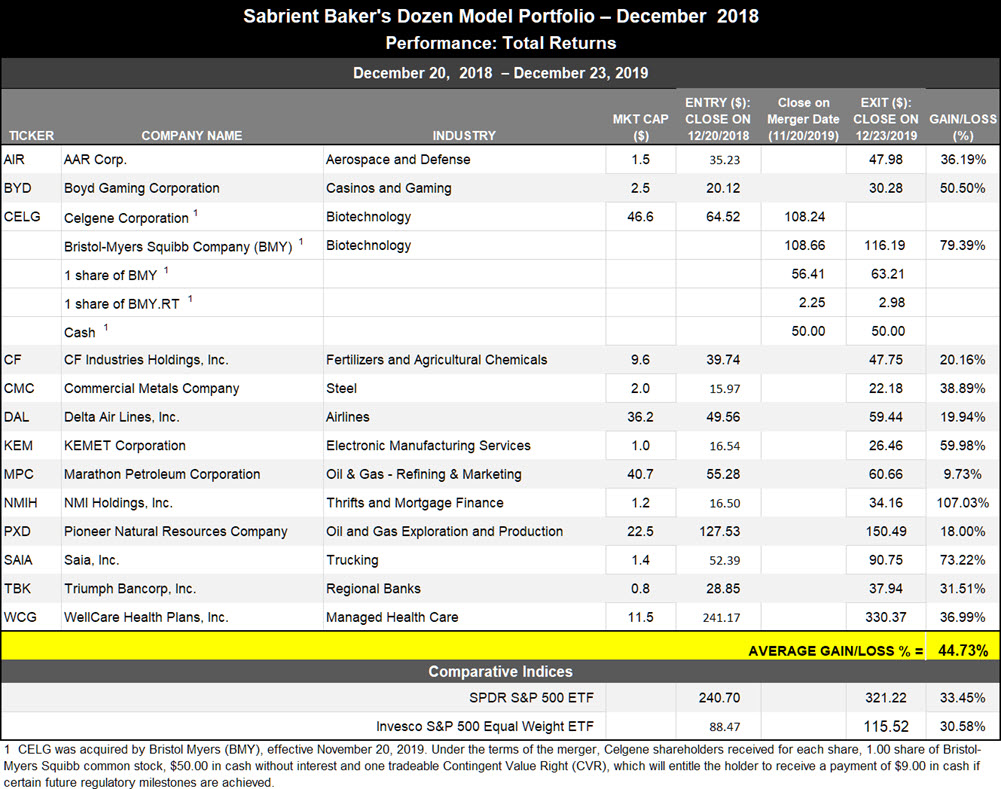Select the Bristol-Myers gain of 79.39%
The width and height of the screenshot is (1001, 789).
pos(963,246)
